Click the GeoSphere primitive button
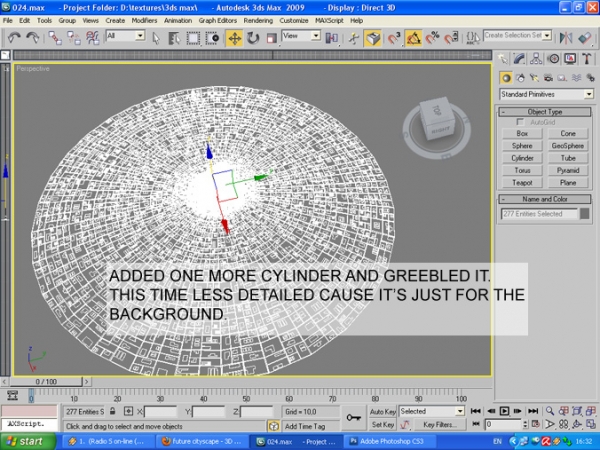The width and height of the screenshot is (600, 450). [x=568, y=146]
